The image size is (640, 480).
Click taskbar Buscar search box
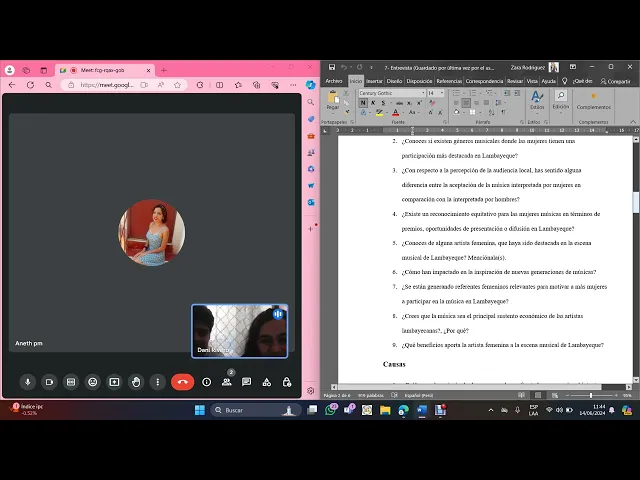pyautogui.click(x=256, y=410)
